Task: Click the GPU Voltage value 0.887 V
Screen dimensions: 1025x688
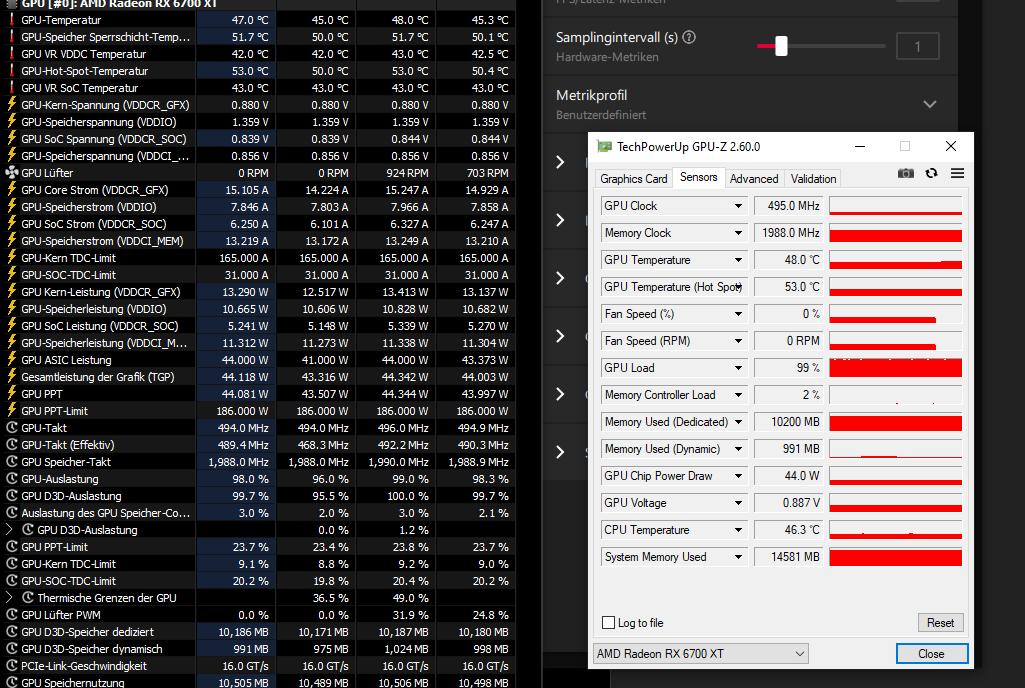Action: coord(788,503)
